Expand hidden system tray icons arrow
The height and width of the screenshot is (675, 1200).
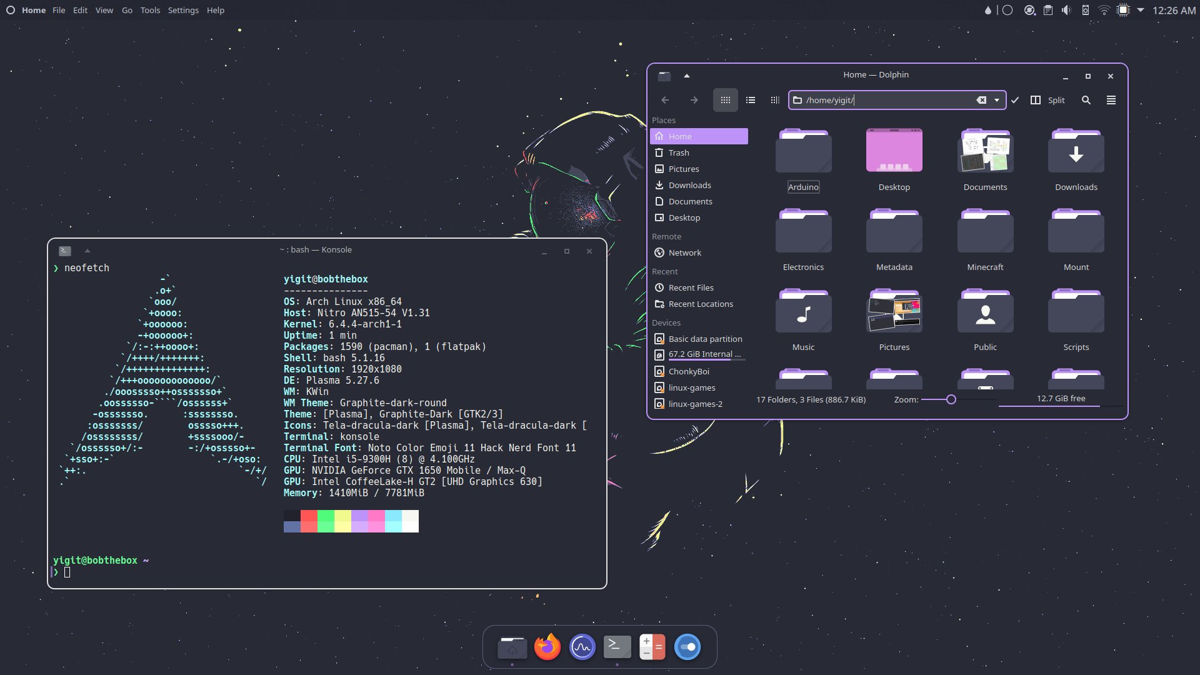click(x=1141, y=10)
